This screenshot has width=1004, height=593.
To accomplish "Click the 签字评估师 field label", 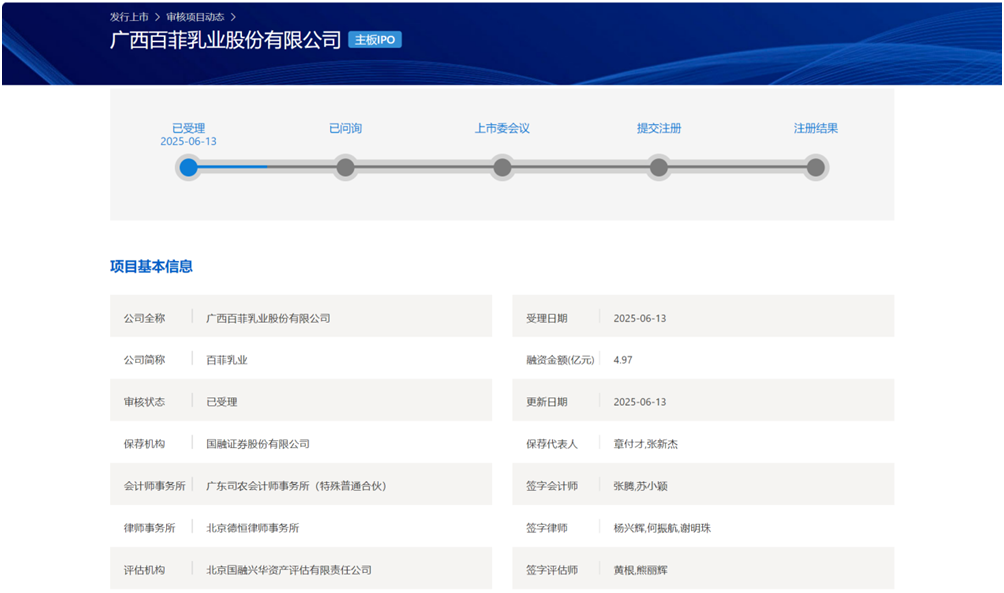I will [x=552, y=570].
